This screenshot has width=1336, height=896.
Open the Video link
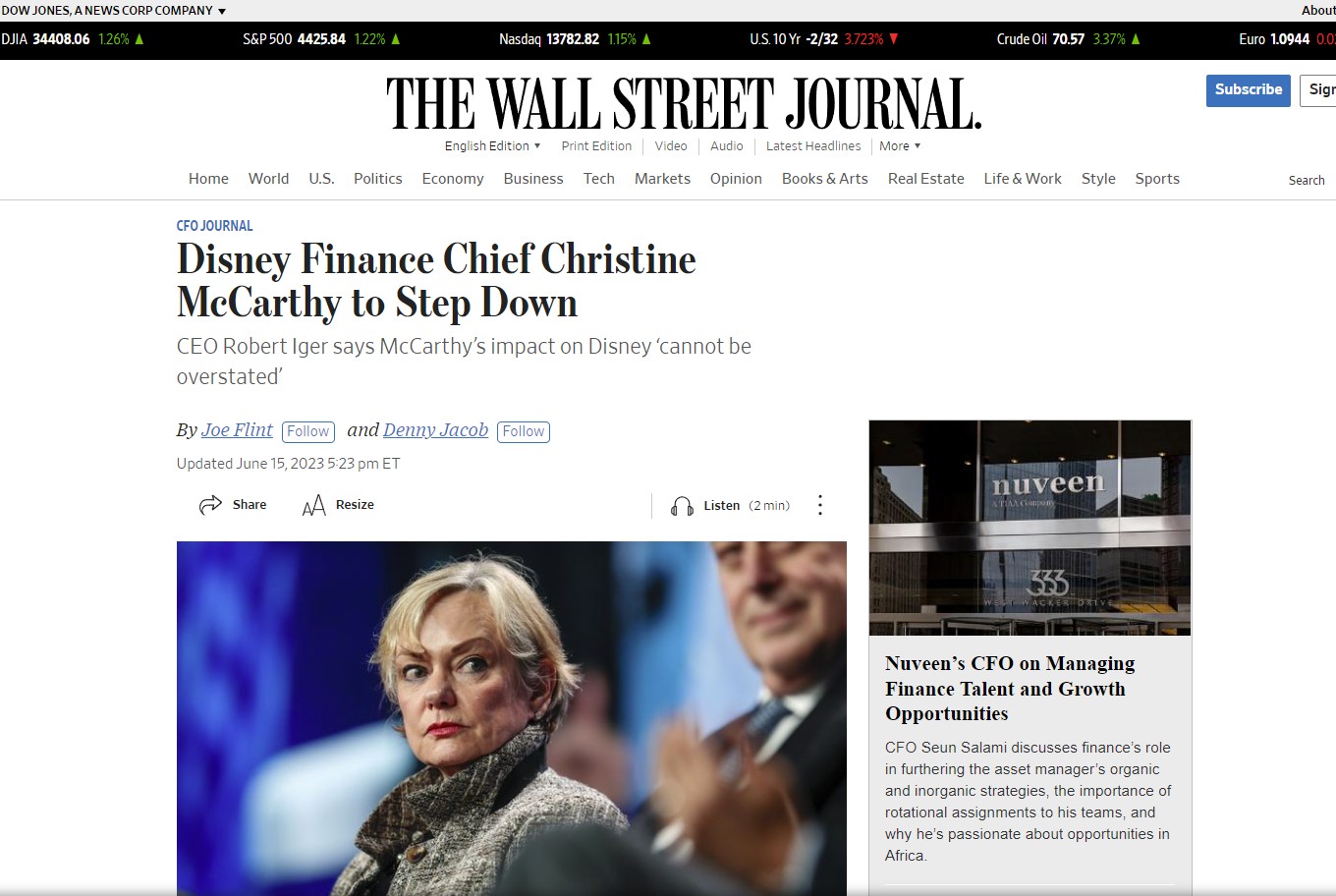coord(671,146)
